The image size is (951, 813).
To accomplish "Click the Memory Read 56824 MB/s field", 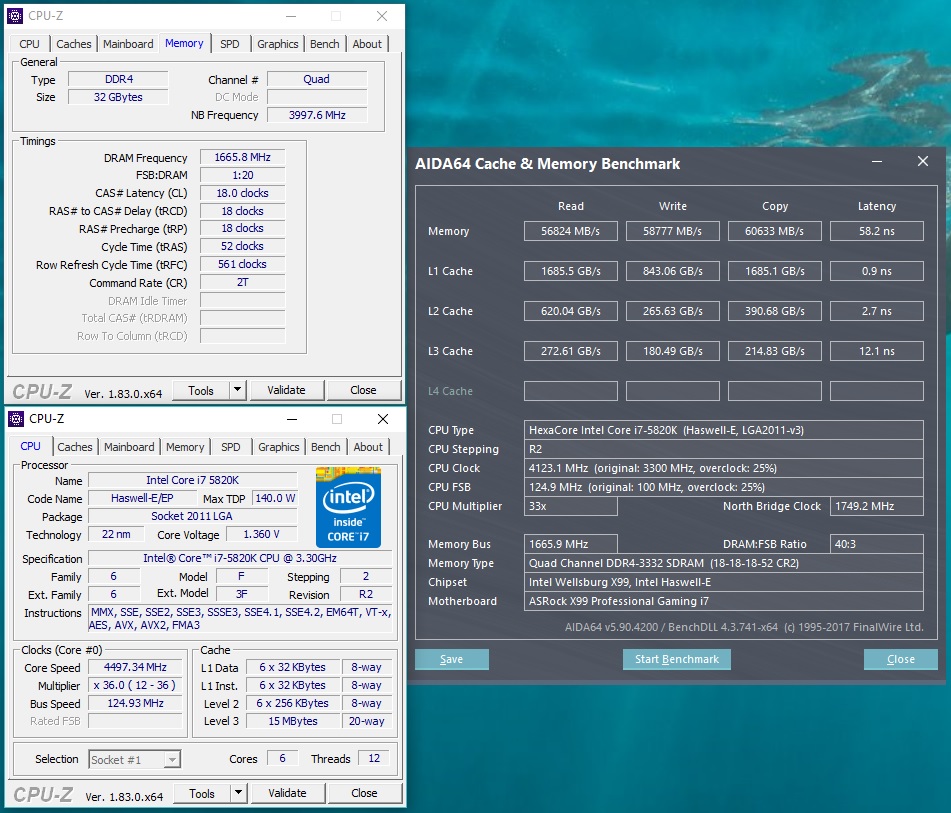I will [x=570, y=231].
